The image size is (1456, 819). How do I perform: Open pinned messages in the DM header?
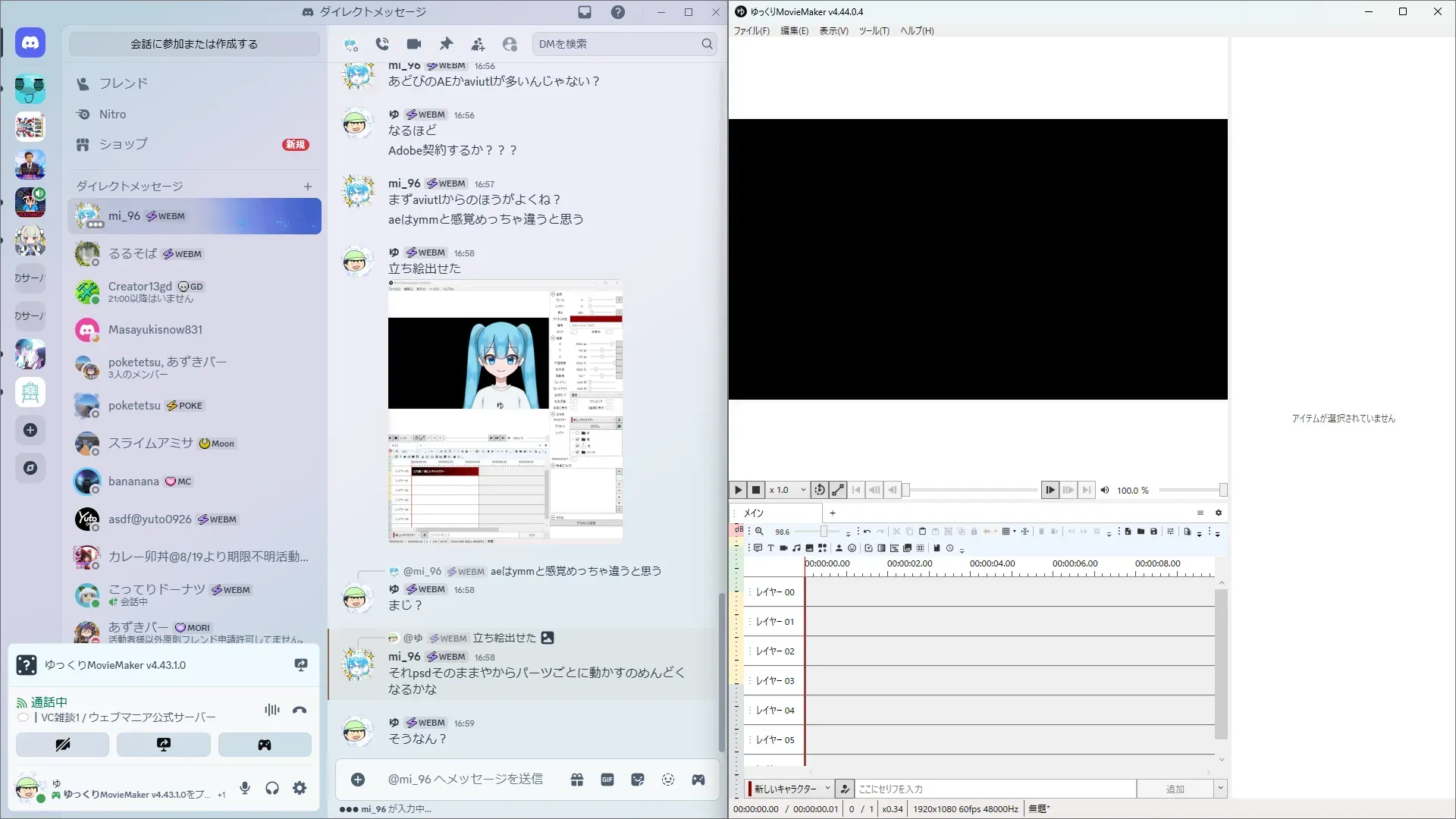click(446, 44)
